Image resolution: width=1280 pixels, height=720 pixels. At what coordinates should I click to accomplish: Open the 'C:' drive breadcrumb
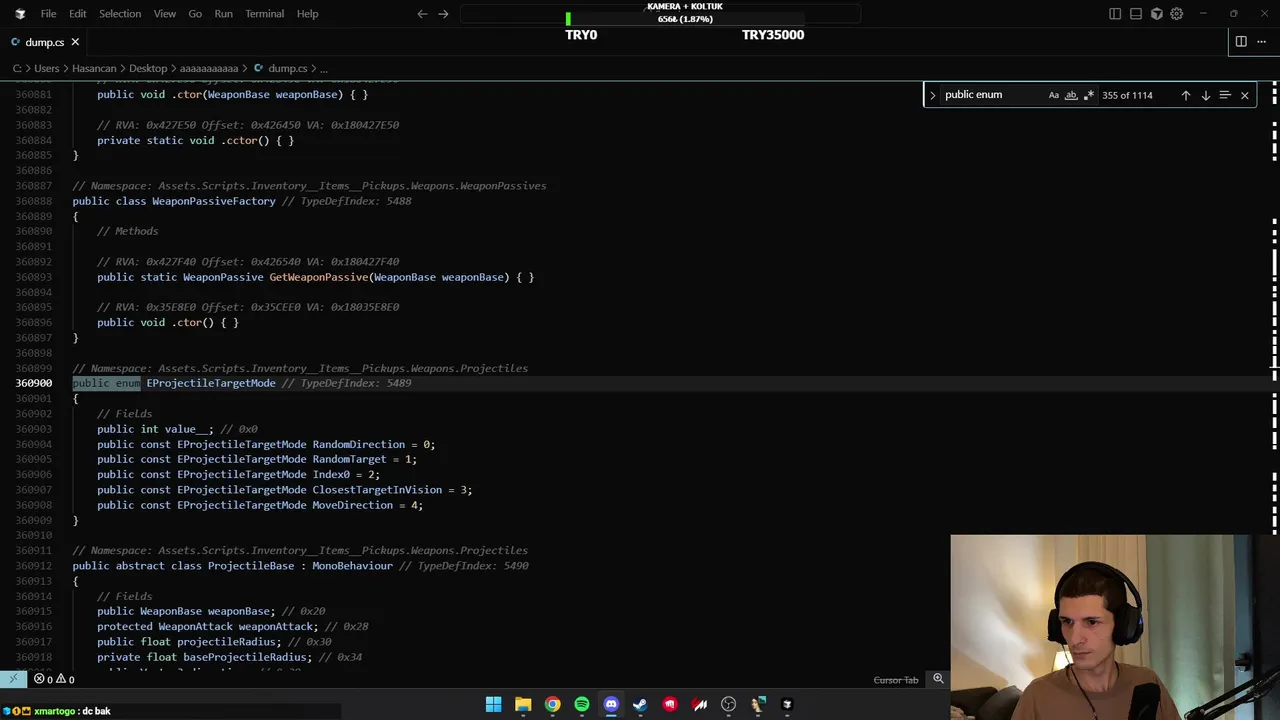click(x=17, y=69)
